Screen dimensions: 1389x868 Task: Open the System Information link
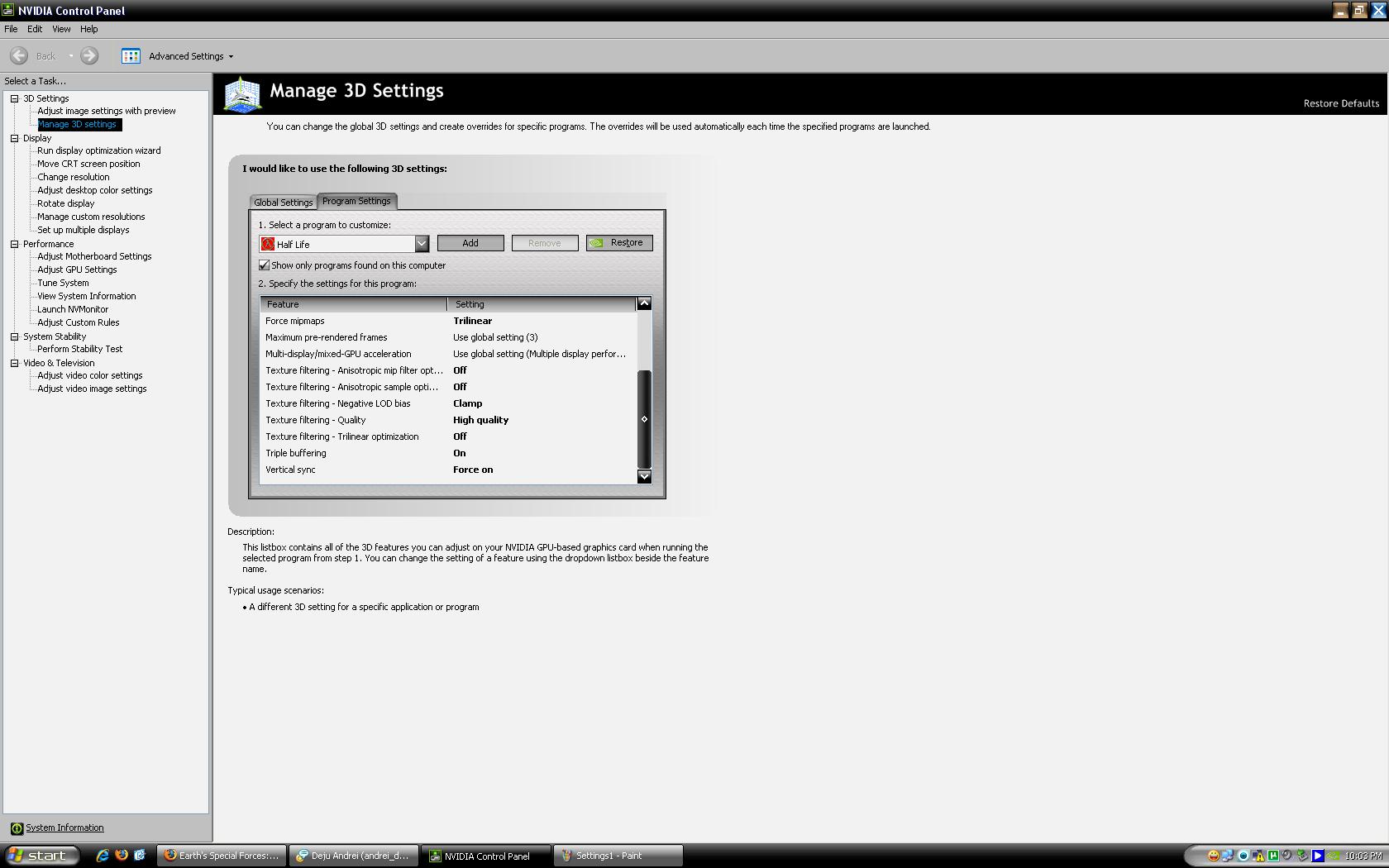(64, 827)
